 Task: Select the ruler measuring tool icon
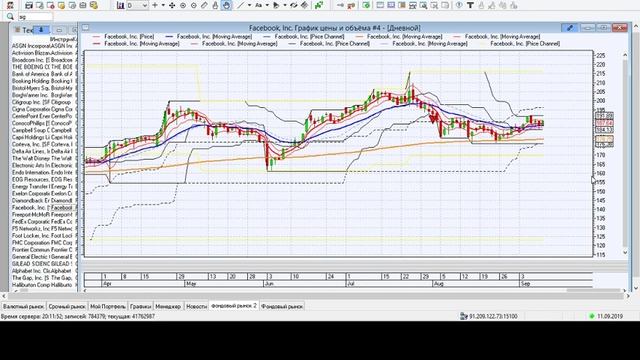(204, 5)
